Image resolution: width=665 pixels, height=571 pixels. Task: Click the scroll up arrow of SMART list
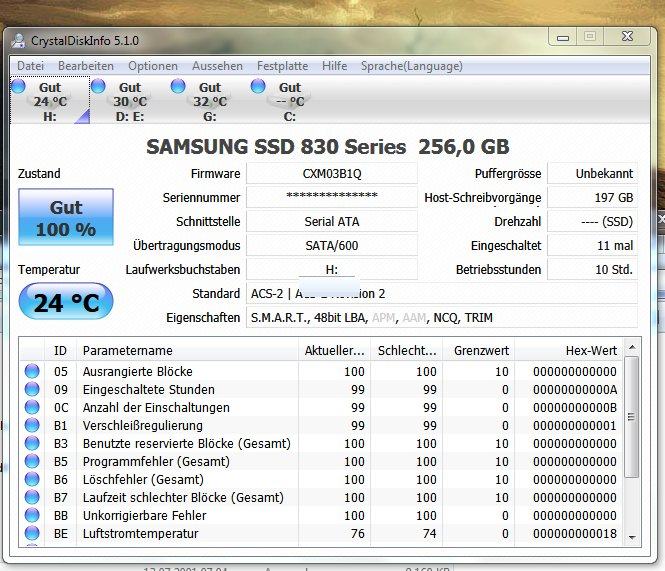pos(632,347)
